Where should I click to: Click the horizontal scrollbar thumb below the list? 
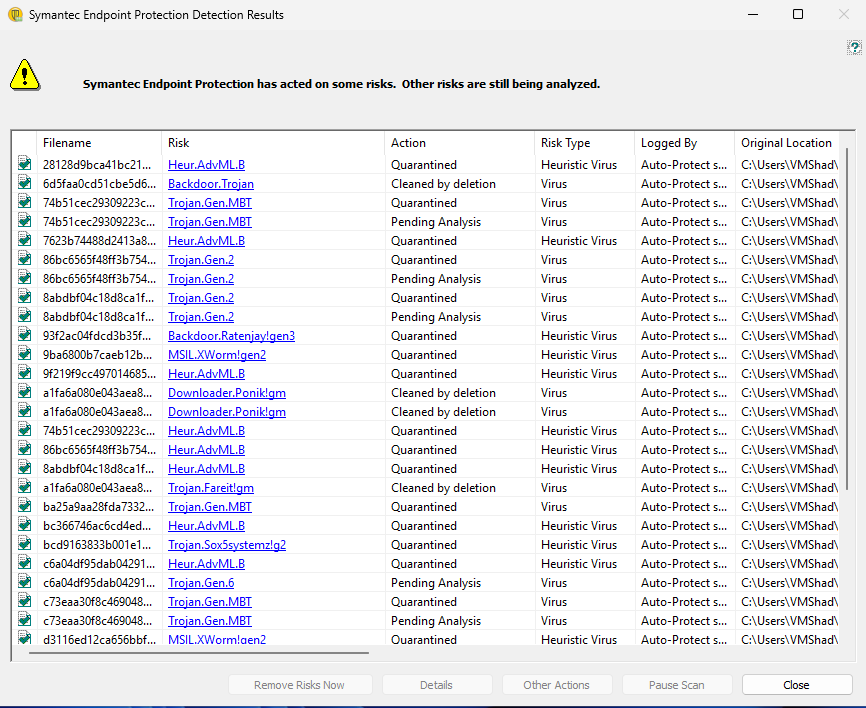[x=199, y=653]
